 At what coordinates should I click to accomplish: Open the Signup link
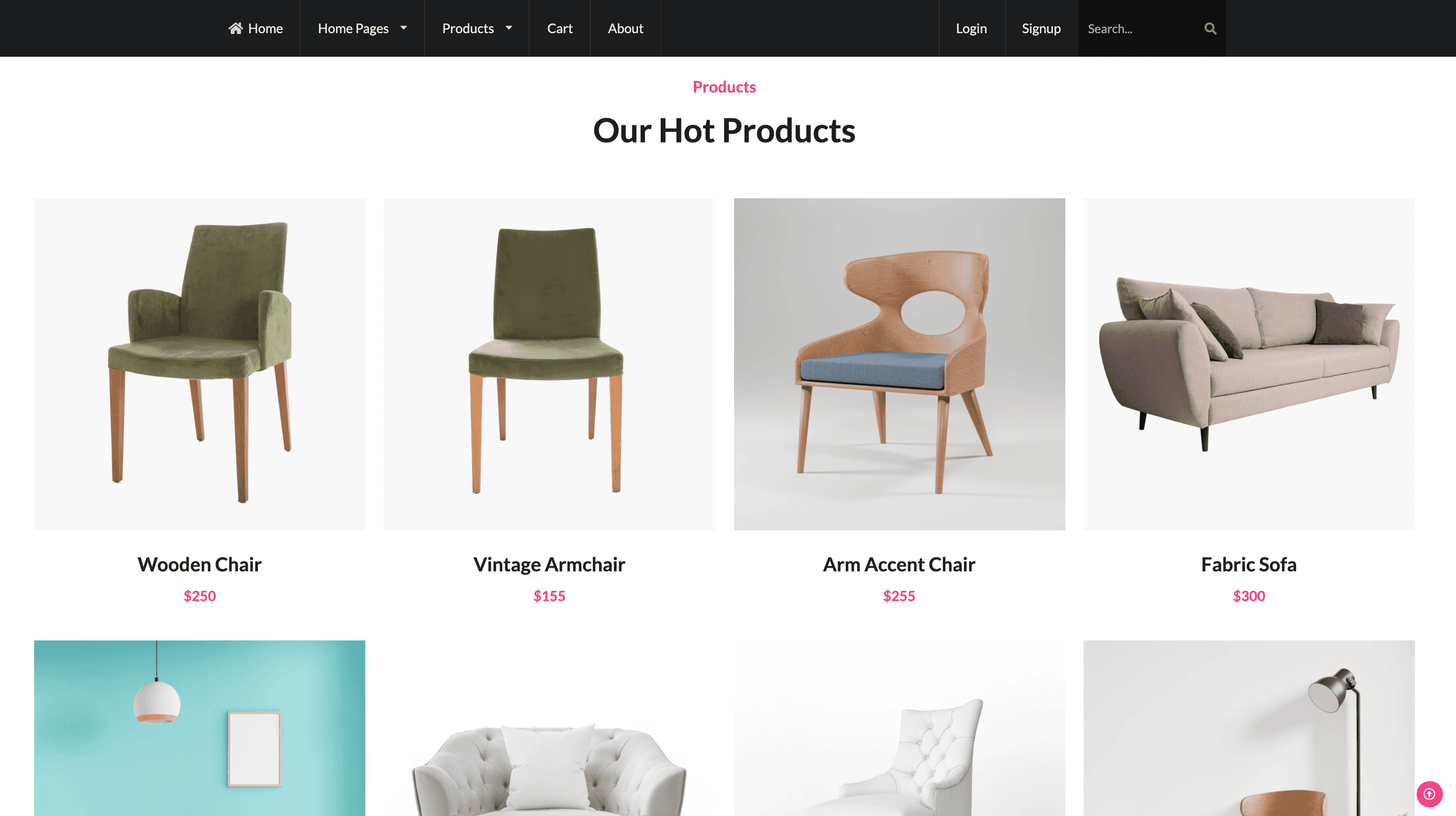(1041, 28)
